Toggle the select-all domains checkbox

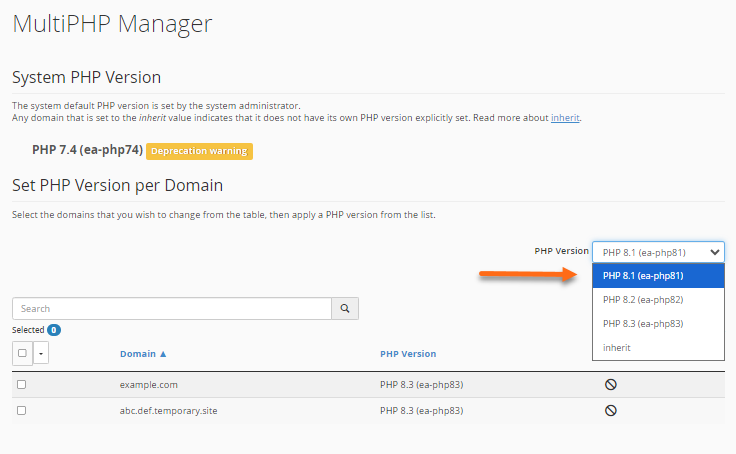(x=22, y=353)
